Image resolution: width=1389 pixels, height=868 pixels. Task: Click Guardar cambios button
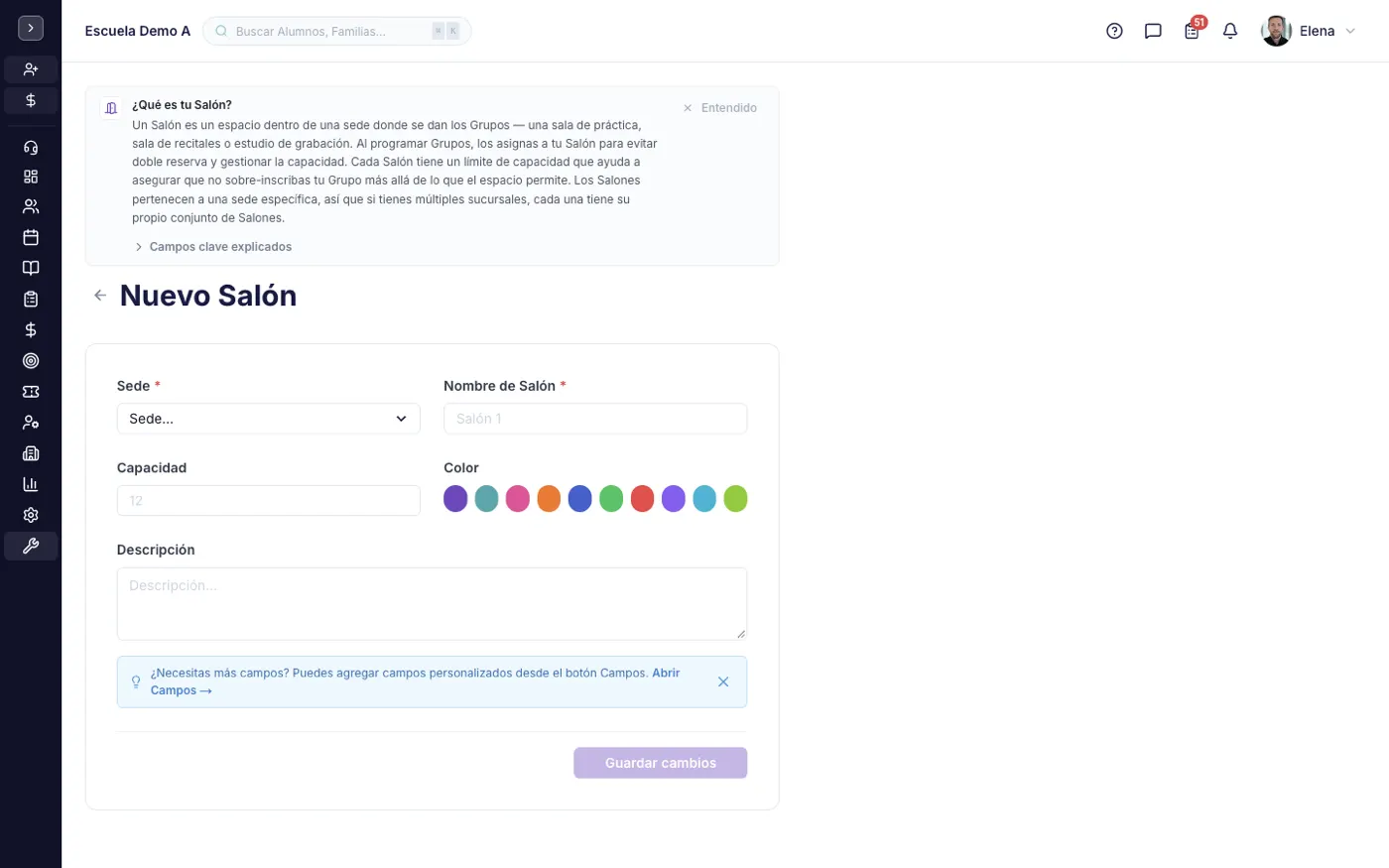tap(660, 763)
